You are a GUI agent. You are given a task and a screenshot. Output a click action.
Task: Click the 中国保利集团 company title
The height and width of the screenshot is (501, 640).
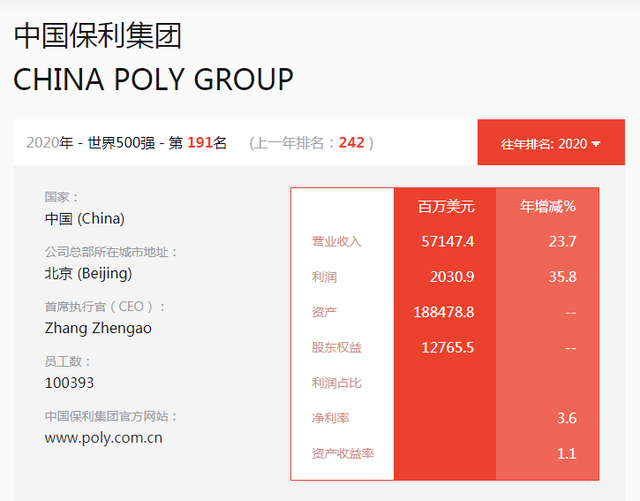click(98, 36)
